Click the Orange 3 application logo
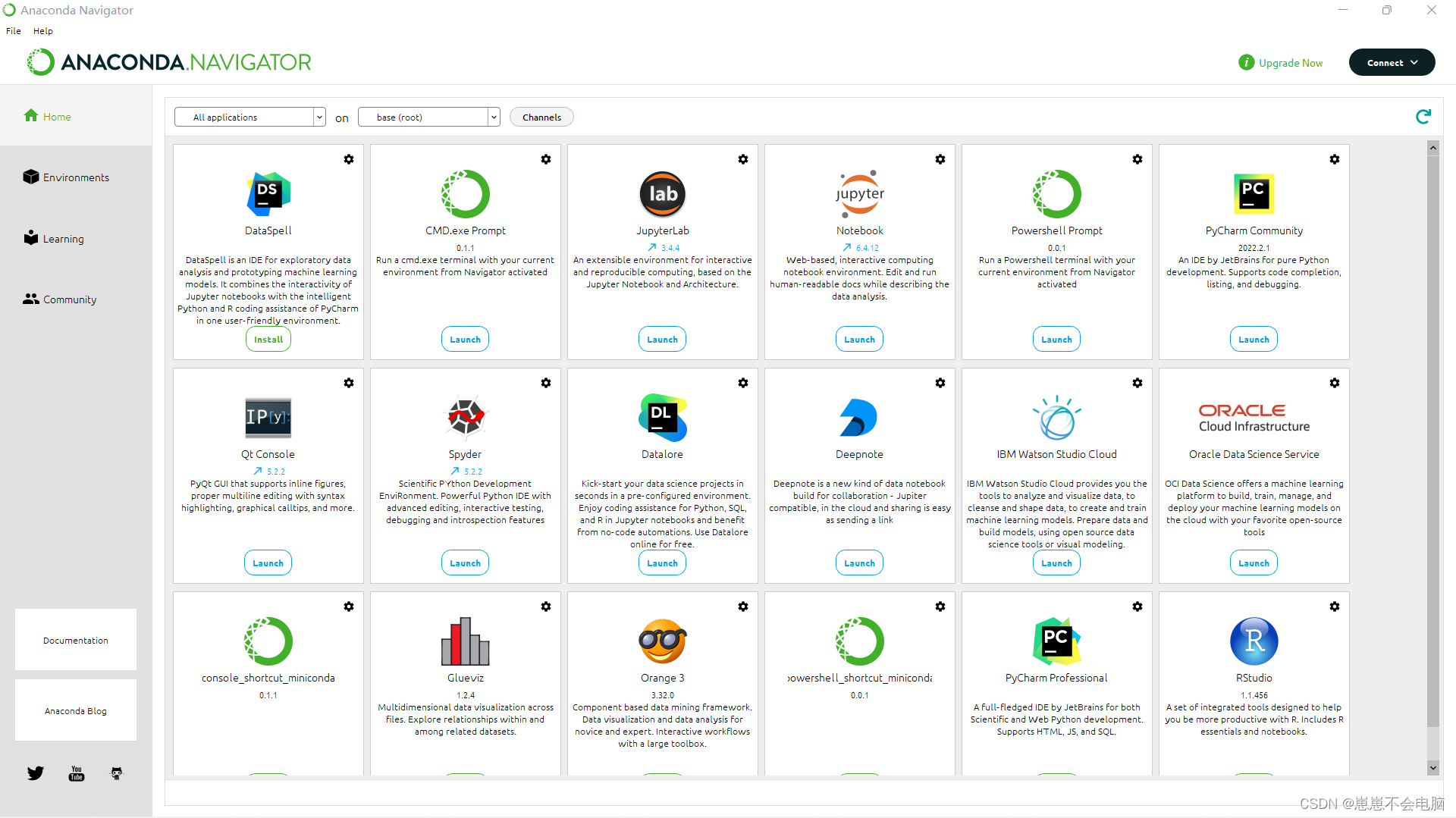 [663, 641]
